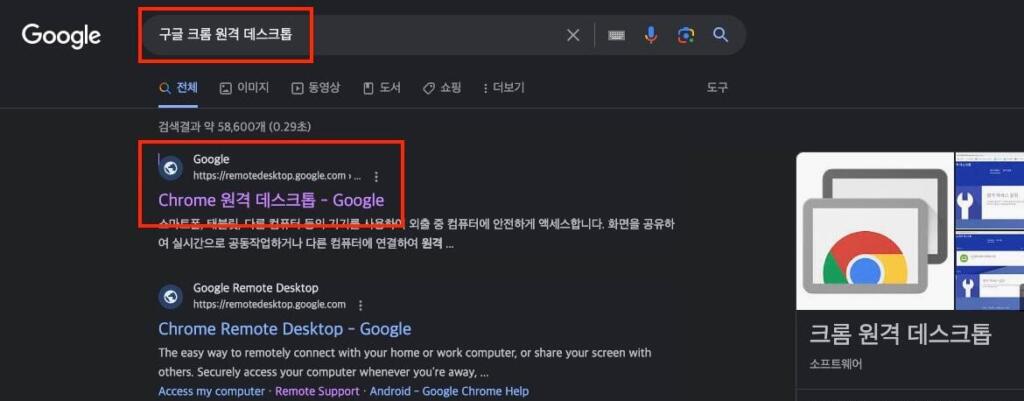Open Chrome 원격 데스크톱 - Google link

tap(271, 200)
